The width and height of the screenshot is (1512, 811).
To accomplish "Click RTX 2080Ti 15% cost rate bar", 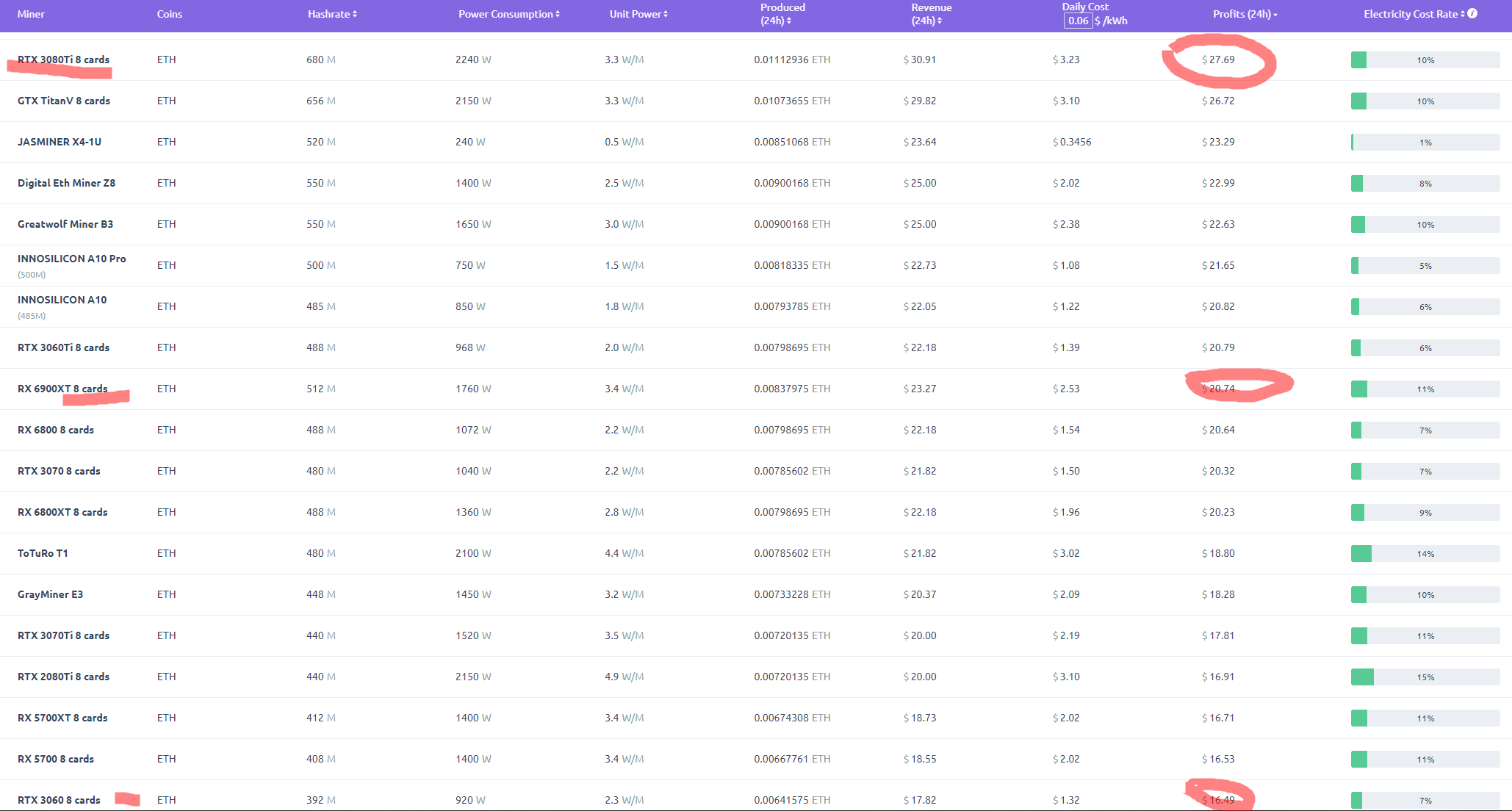I will [x=1425, y=677].
